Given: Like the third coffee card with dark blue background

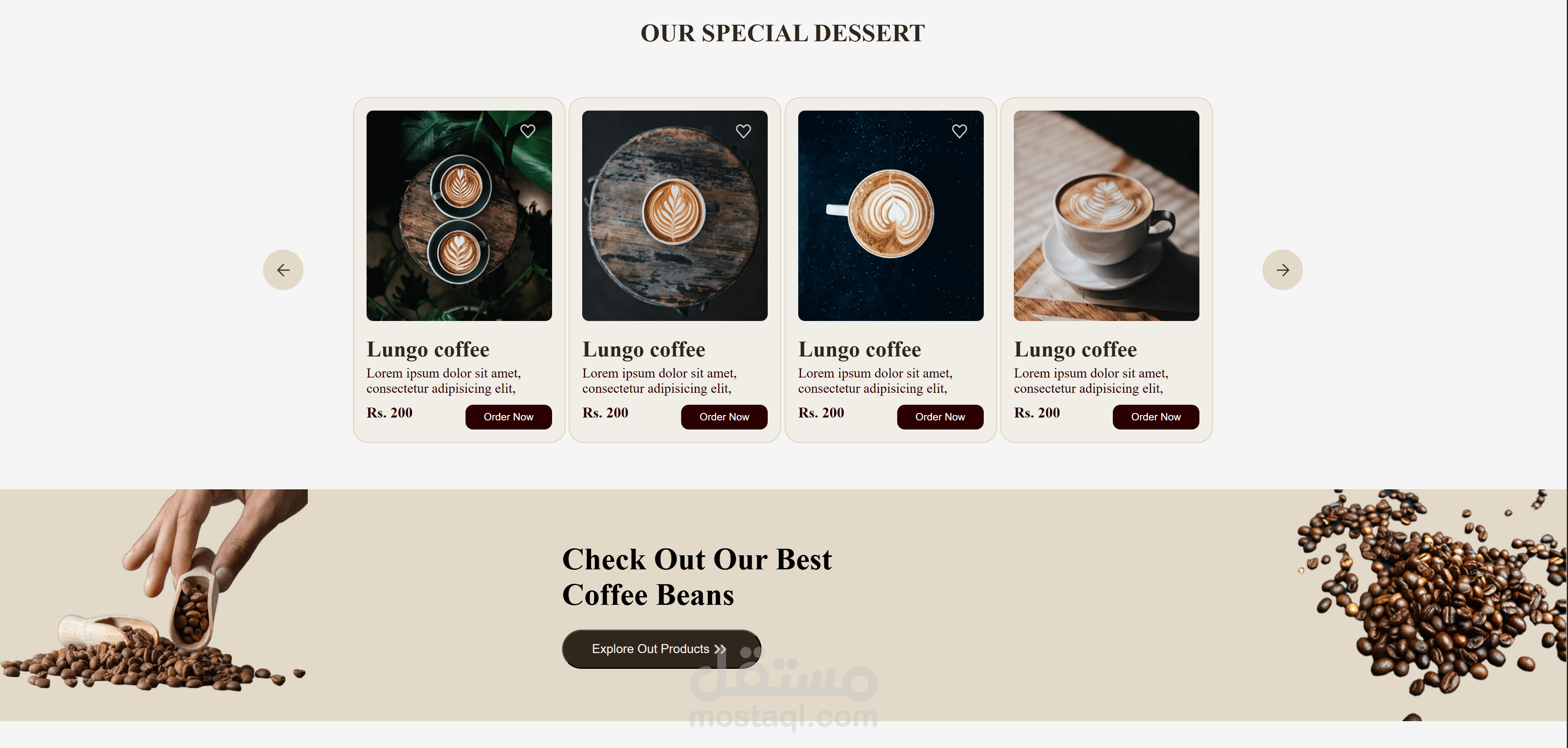Looking at the screenshot, I should point(959,131).
